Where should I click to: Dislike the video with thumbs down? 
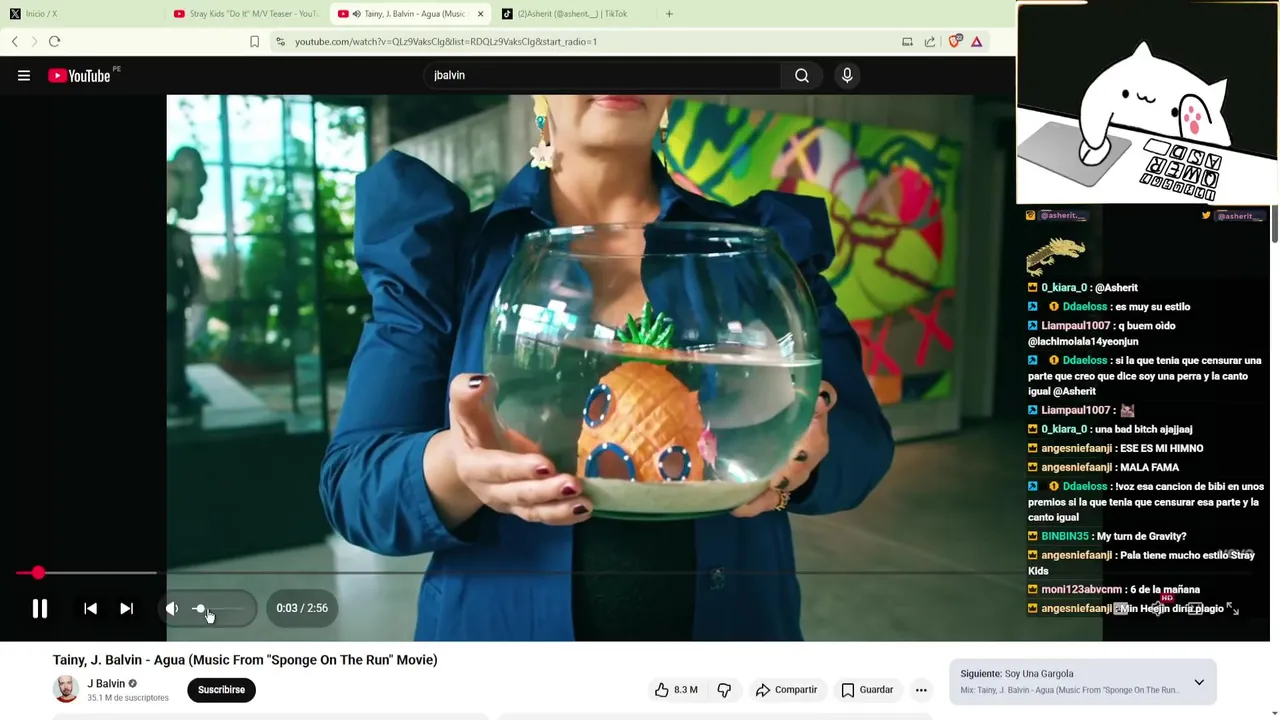tap(724, 689)
